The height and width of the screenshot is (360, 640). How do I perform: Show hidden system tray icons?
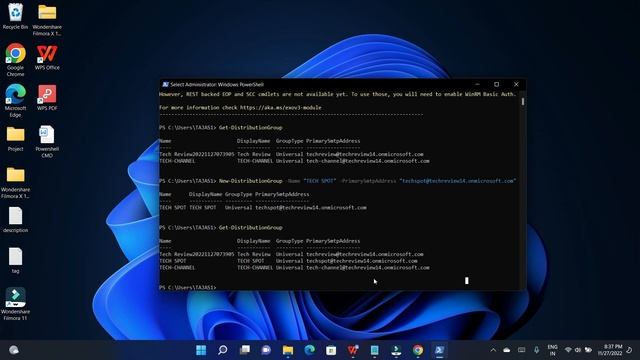coord(493,350)
